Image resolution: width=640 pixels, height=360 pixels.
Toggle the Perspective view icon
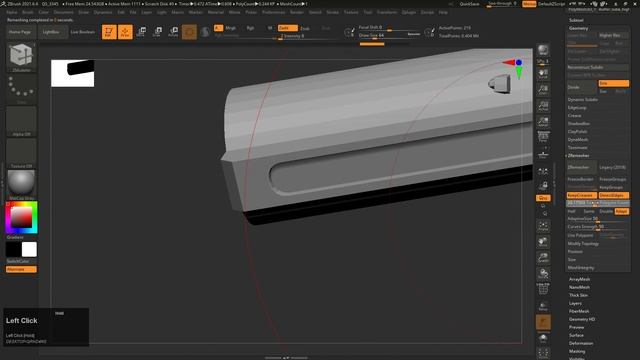click(543, 137)
